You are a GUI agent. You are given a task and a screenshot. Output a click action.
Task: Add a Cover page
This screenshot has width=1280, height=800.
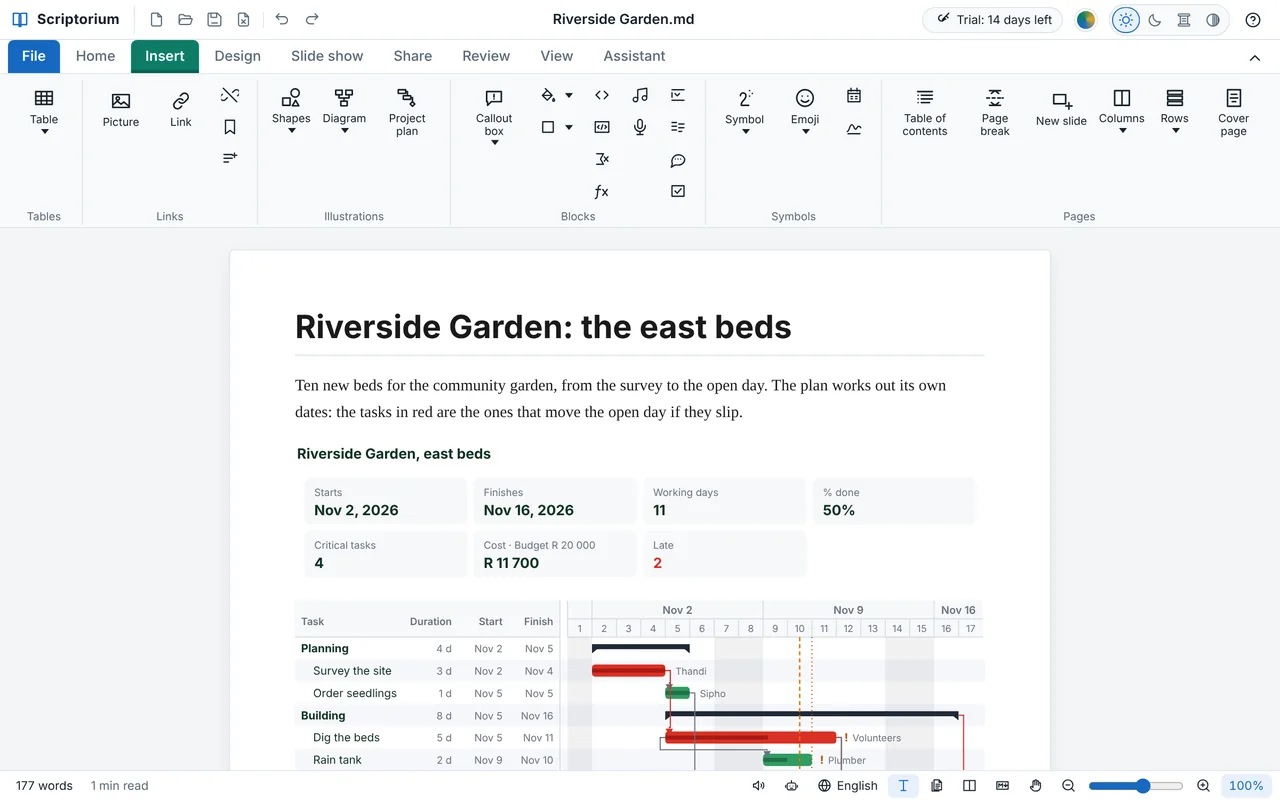pos(1233,112)
